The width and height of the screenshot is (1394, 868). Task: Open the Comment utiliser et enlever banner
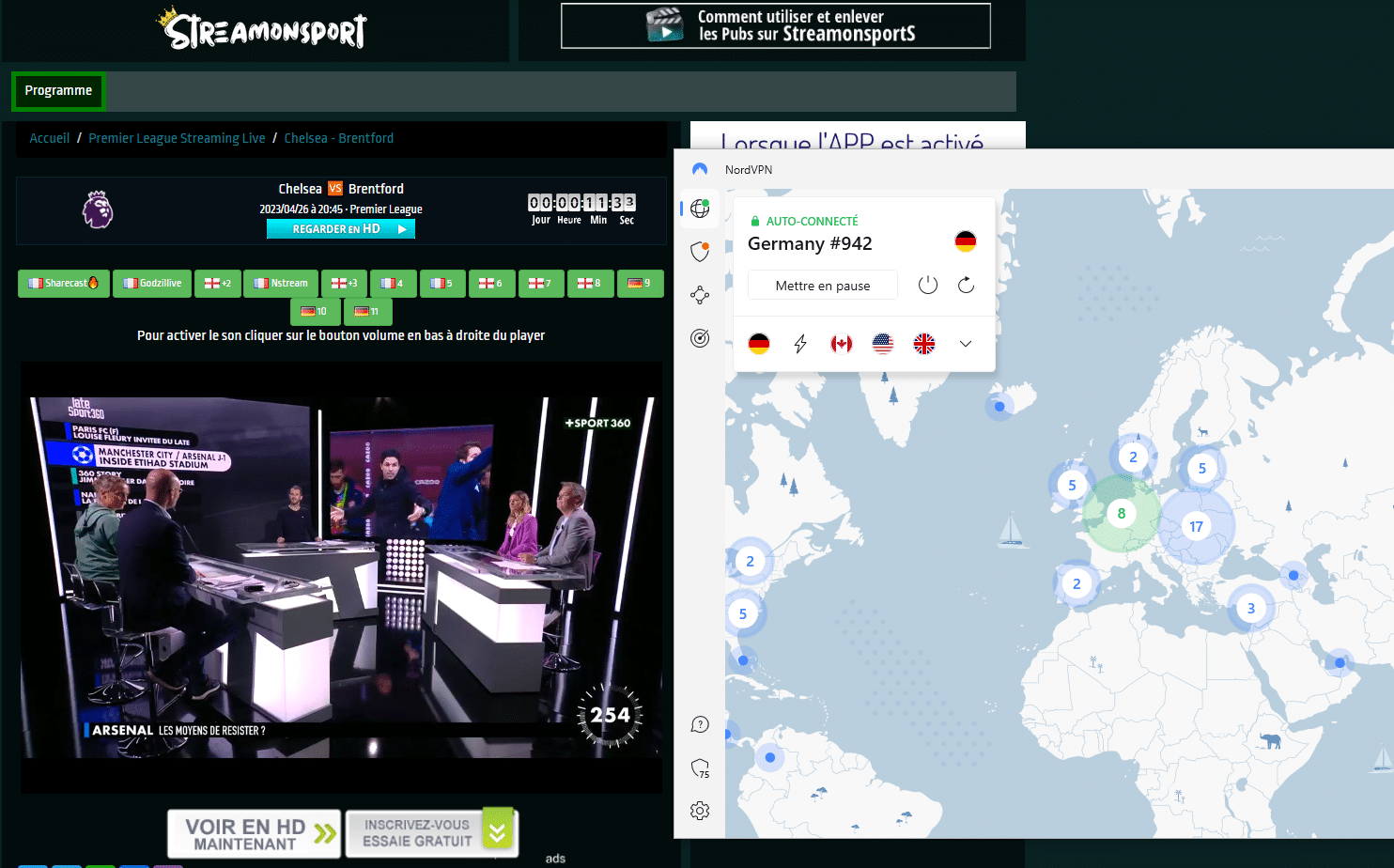pos(776,25)
